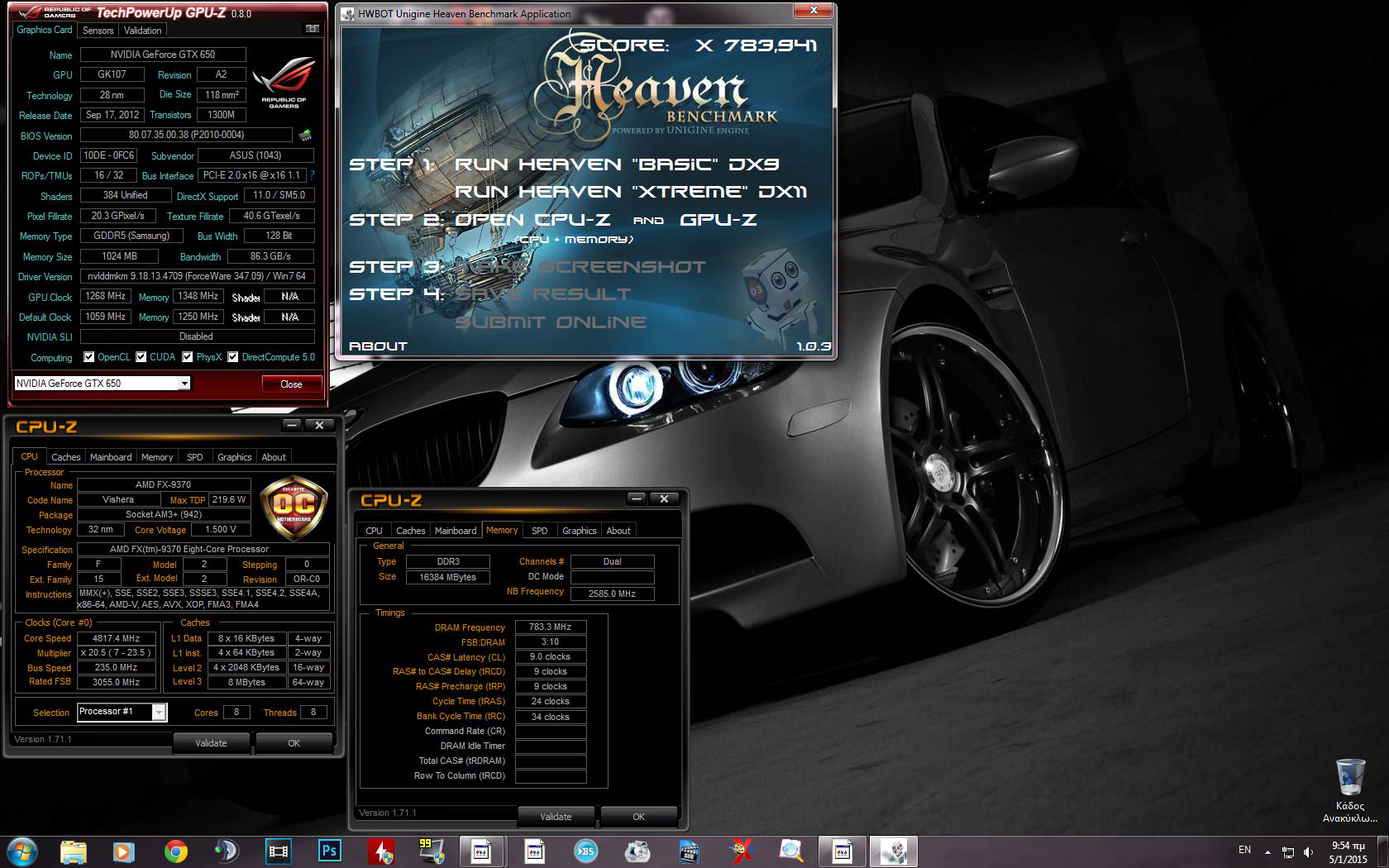The width and height of the screenshot is (1389, 868).
Task: Toggle the OpenCL checkbox in GPU-Z
Action: point(89,357)
